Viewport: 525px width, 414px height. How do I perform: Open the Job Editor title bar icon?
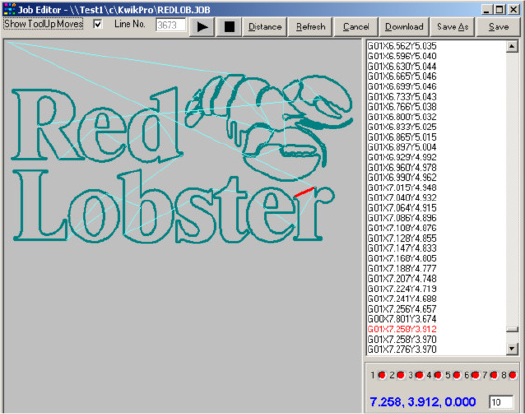click(x=9, y=9)
